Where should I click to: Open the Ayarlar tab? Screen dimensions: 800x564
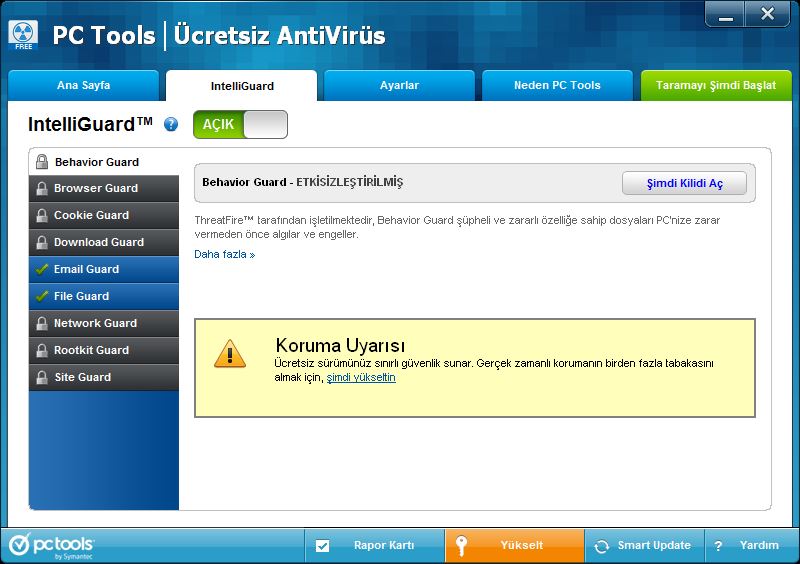click(399, 85)
